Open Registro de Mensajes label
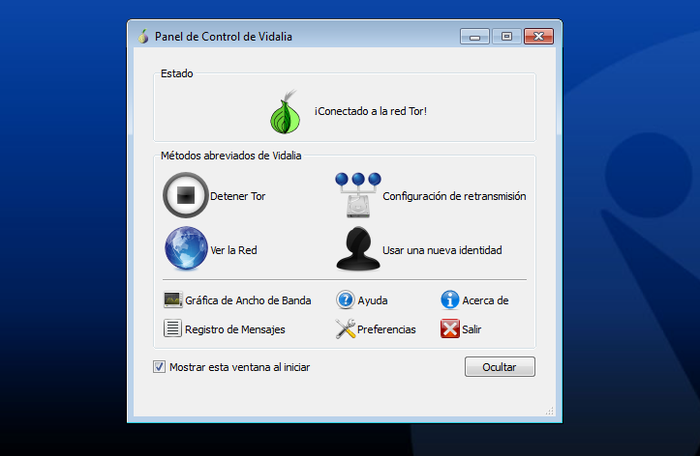 click(235, 330)
